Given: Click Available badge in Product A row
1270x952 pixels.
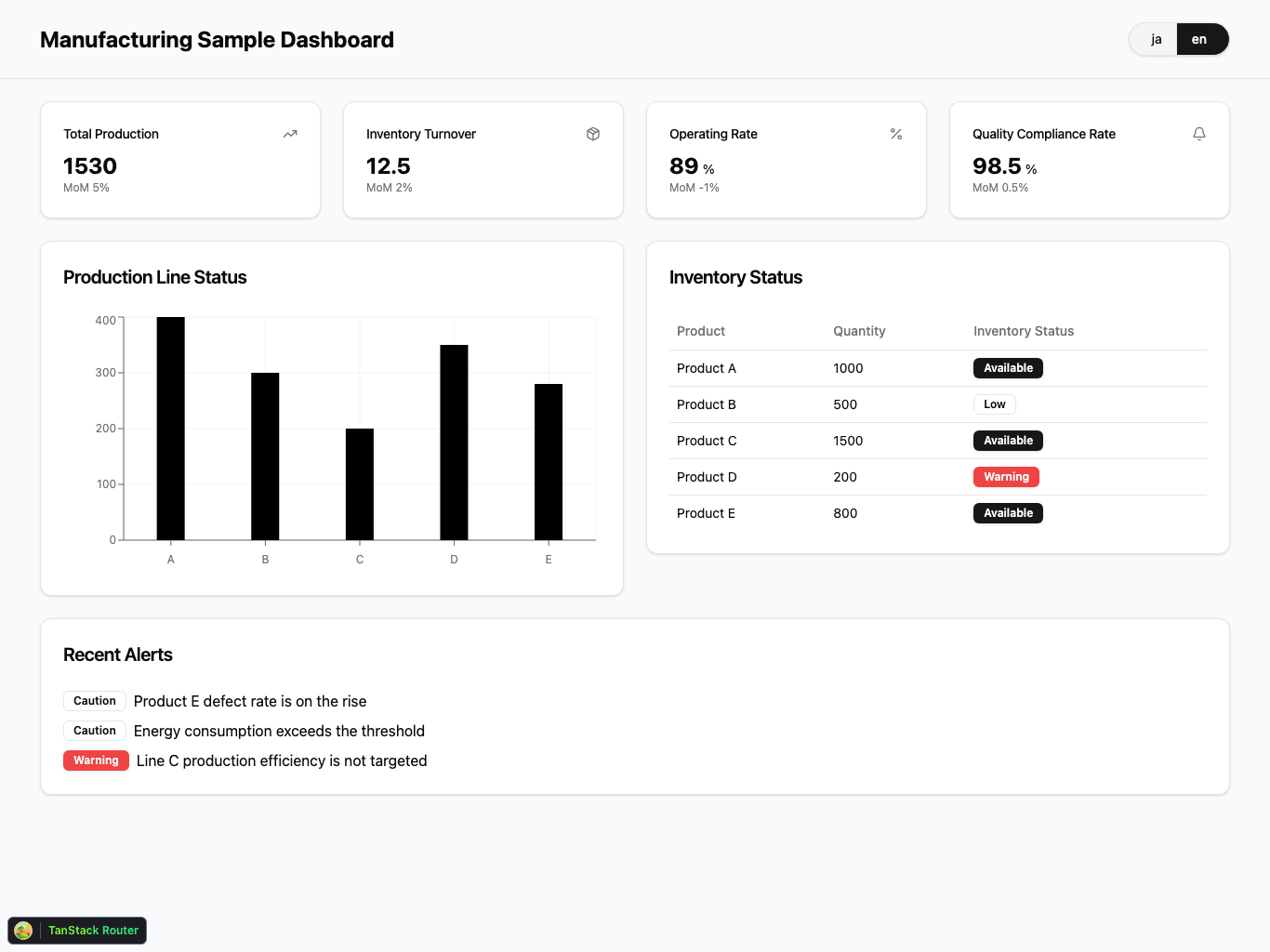Looking at the screenshot, I should click(x=1008, y=368).
